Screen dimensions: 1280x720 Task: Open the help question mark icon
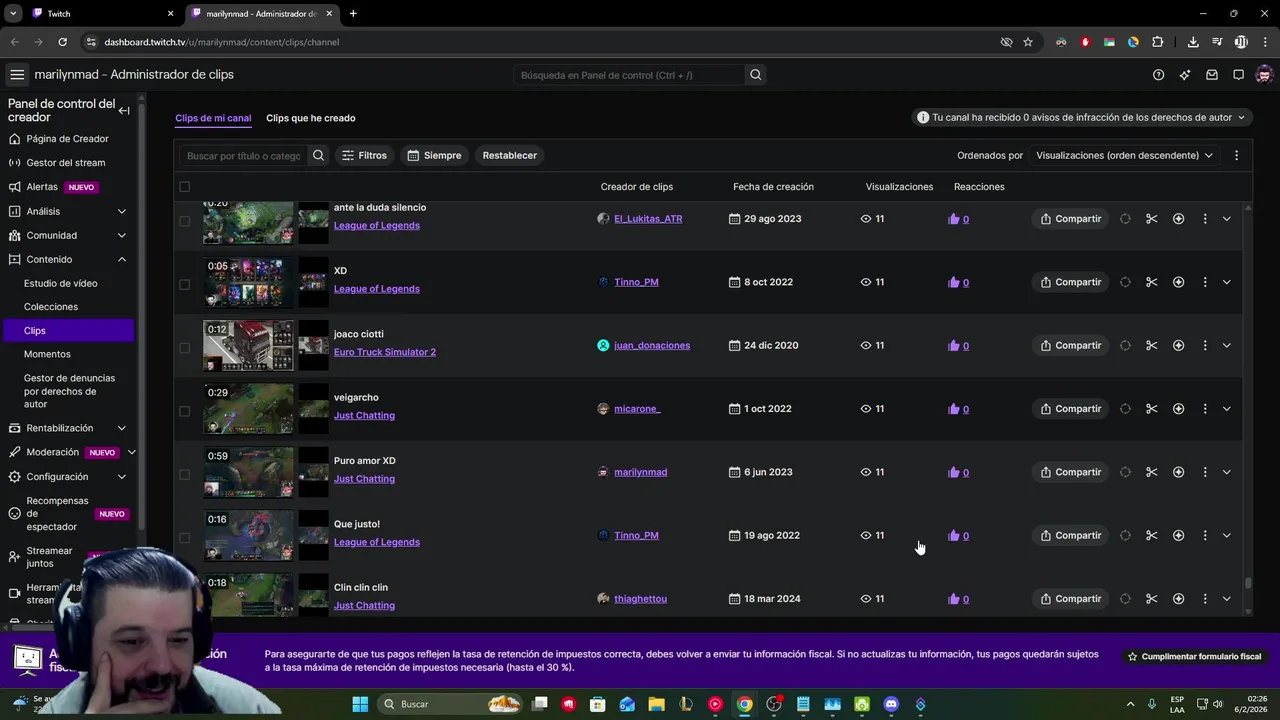1158,75
